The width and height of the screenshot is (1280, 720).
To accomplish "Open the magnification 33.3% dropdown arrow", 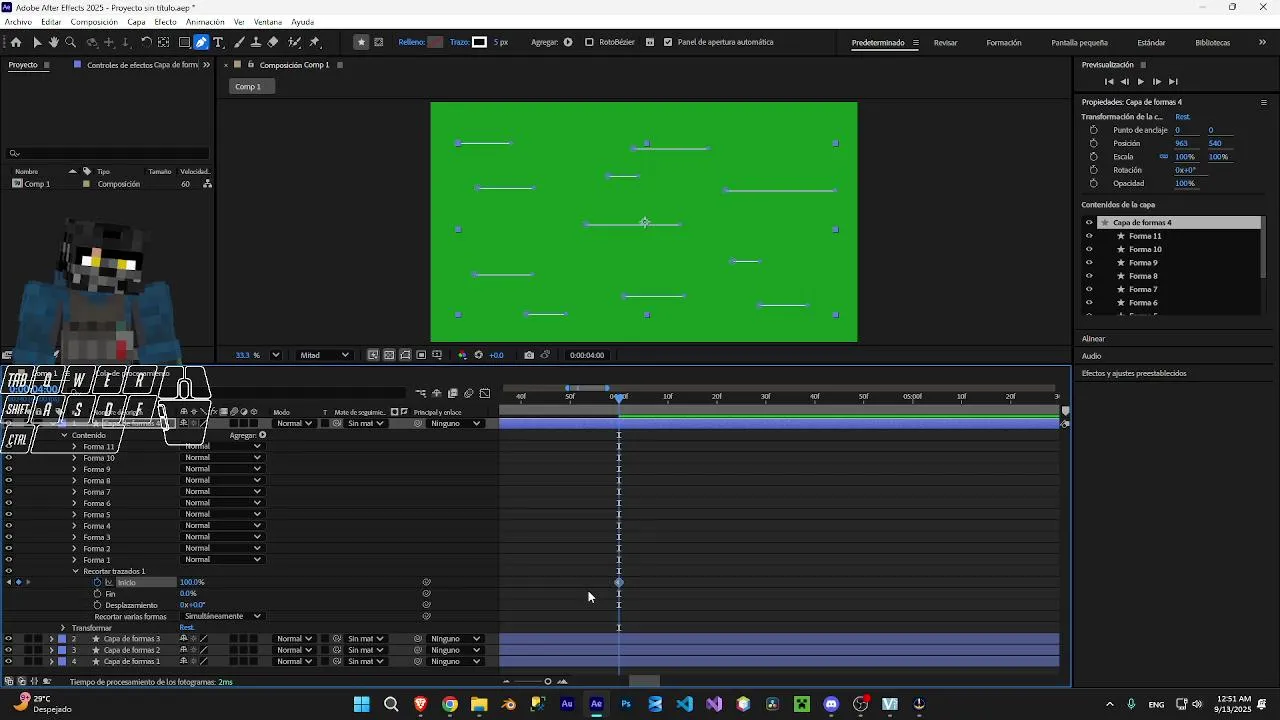I will [276, 355].
